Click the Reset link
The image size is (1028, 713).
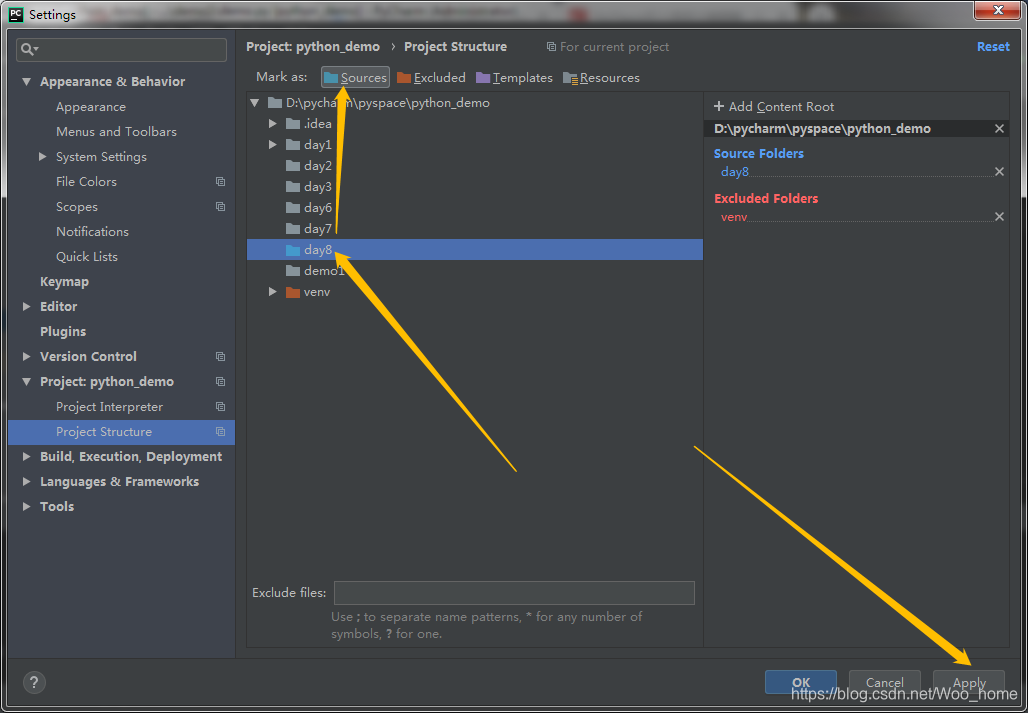pyautogui.click(x=993, y=47)
